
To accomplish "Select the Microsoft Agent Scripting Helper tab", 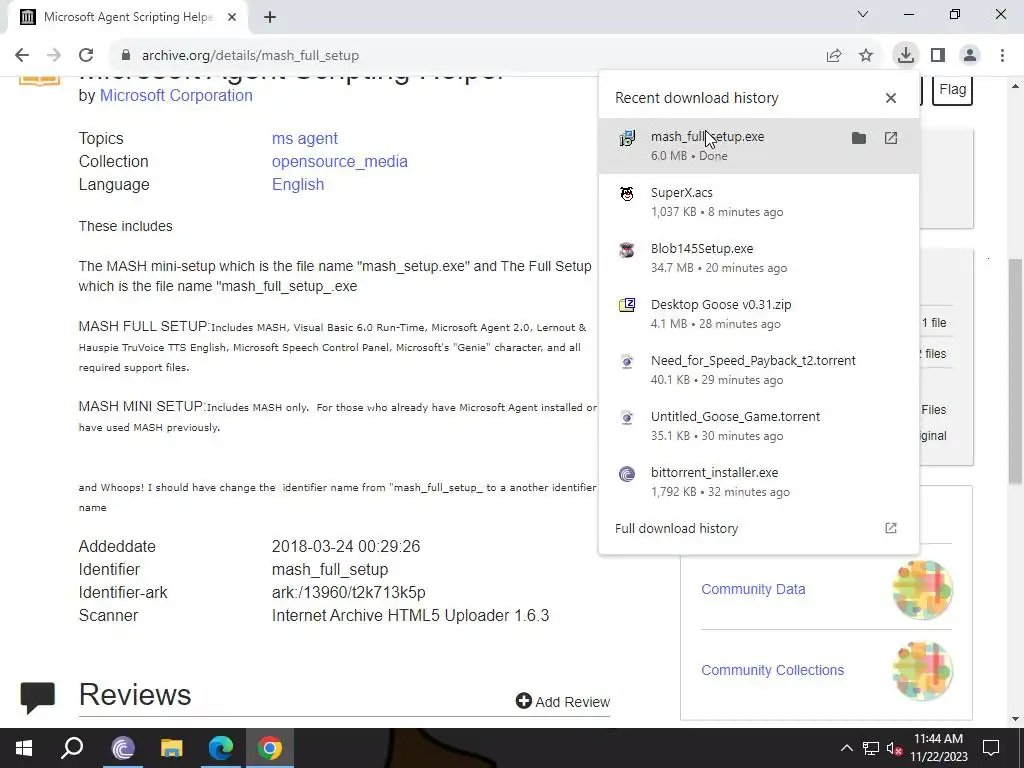I will point(128,17).
